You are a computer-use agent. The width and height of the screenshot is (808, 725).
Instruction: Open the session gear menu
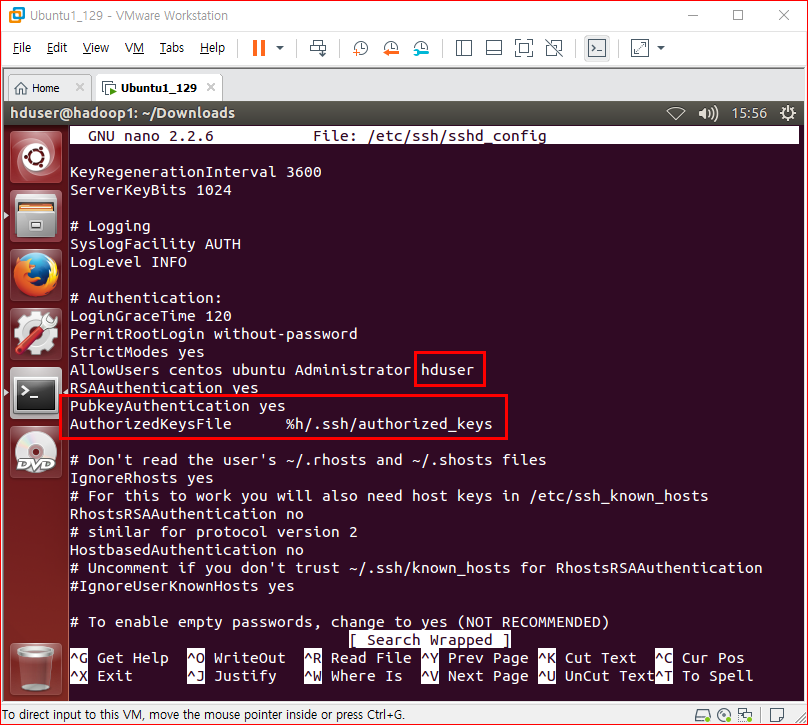787,113
